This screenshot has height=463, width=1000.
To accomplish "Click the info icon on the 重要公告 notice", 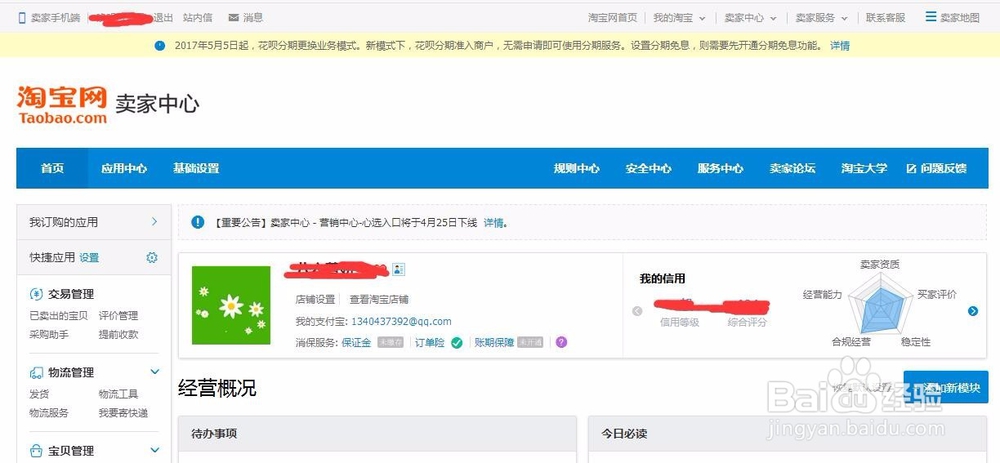I will tap(198, 222).
